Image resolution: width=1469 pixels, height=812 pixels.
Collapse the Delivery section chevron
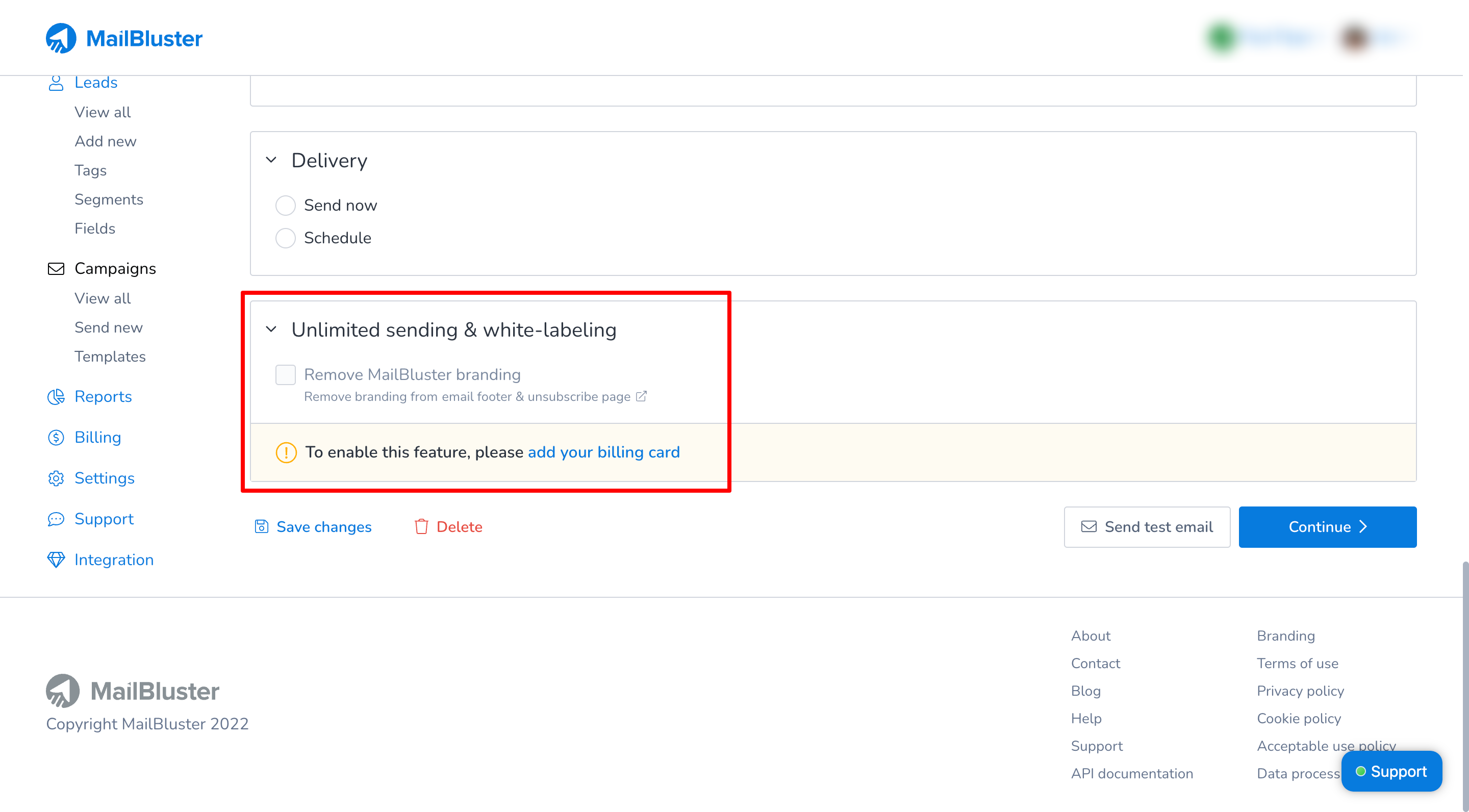(x=271, y=160)
